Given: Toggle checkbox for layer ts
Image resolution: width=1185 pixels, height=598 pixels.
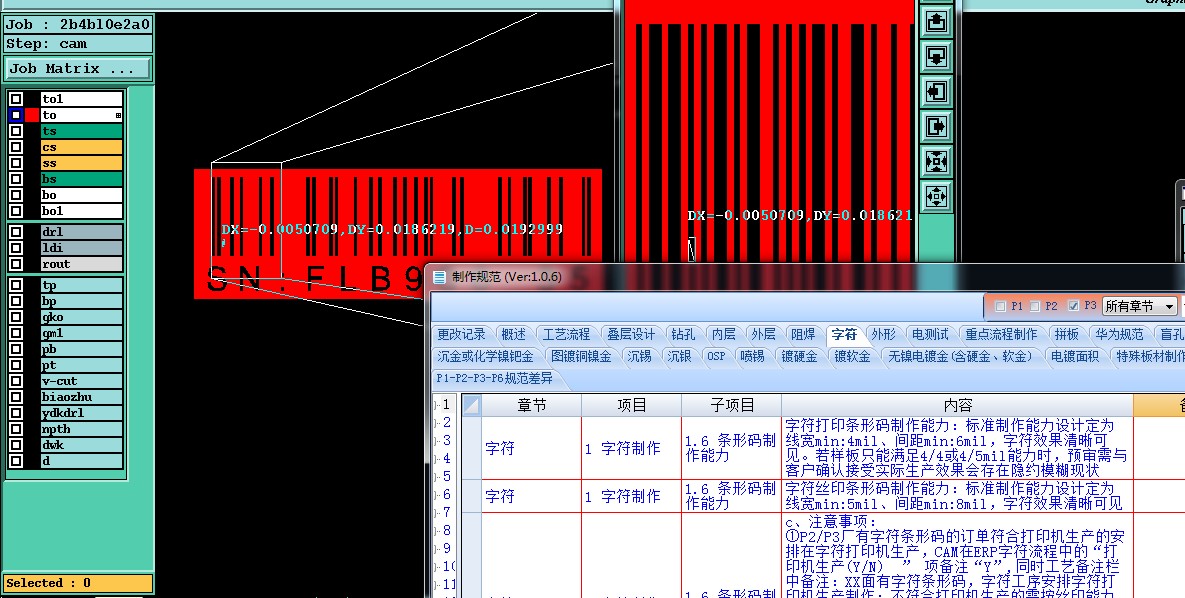Looking at the screenshot, I should coord(16,131).
